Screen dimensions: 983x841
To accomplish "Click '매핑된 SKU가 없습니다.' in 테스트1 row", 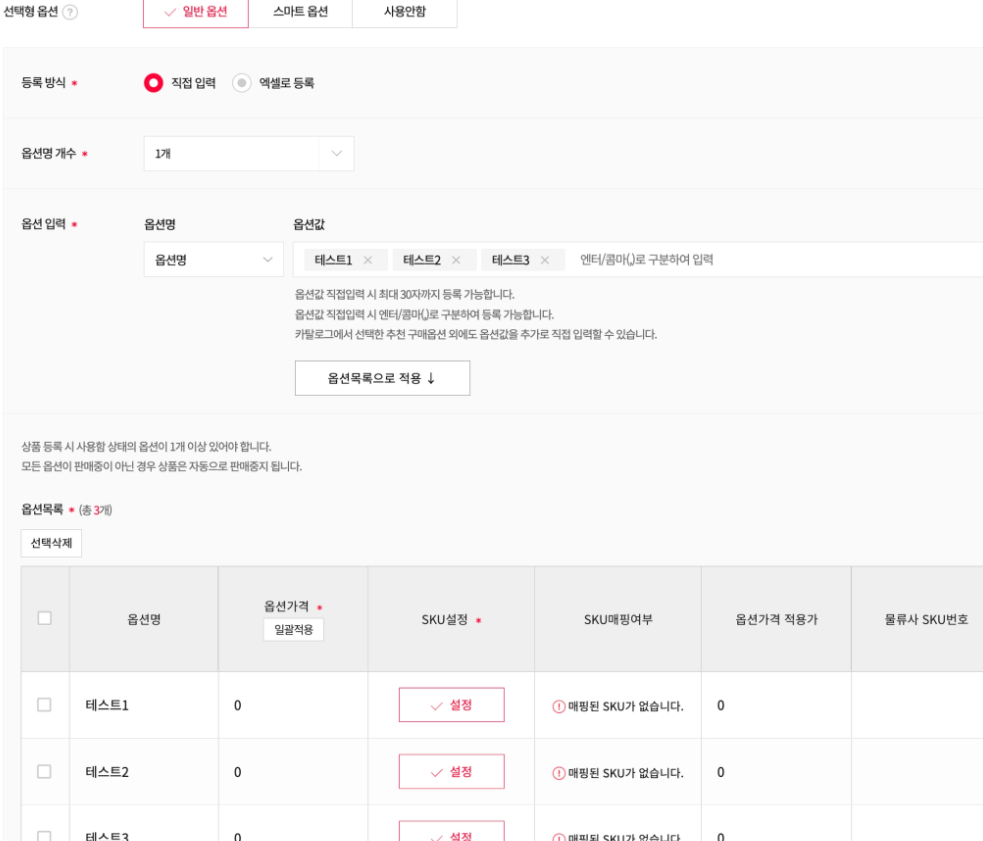I will pyautogui.click(x=626, y=706).
